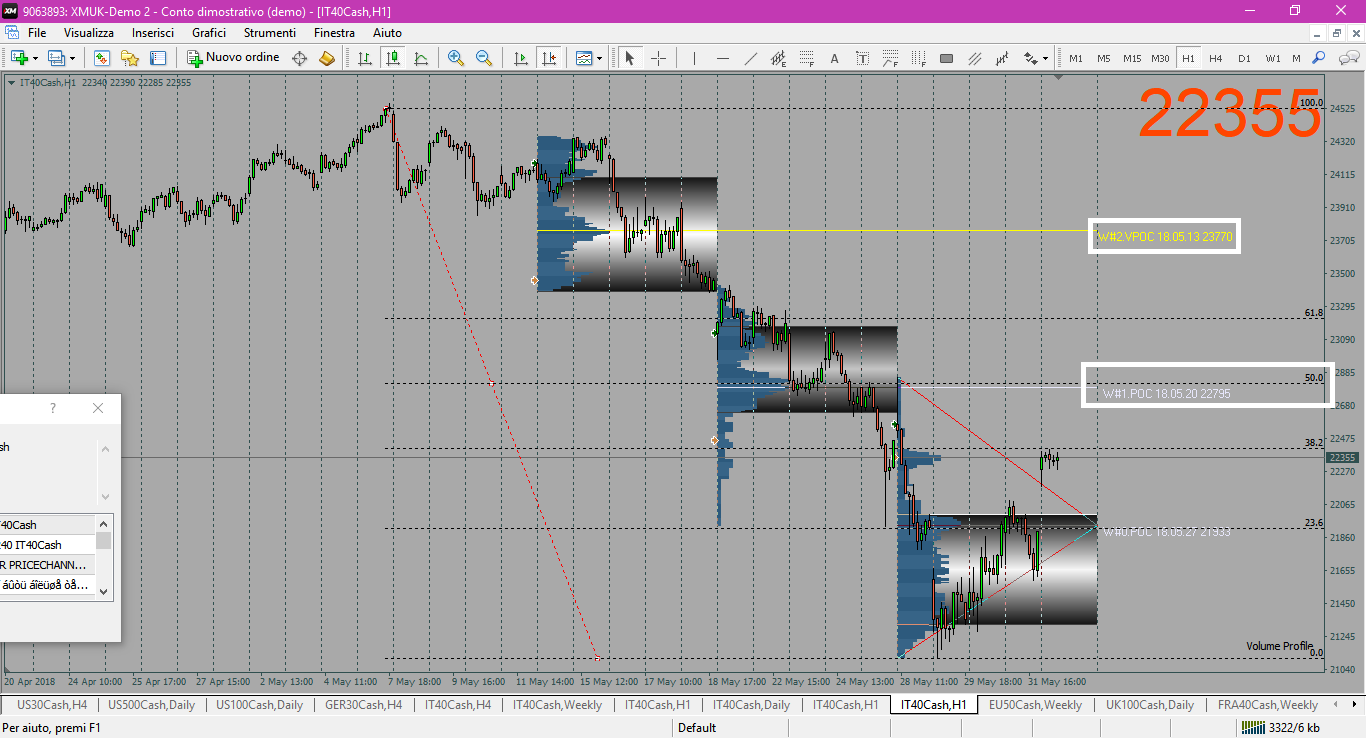
Task: Switch to M5 timeframe
Action: point(1104,58)
